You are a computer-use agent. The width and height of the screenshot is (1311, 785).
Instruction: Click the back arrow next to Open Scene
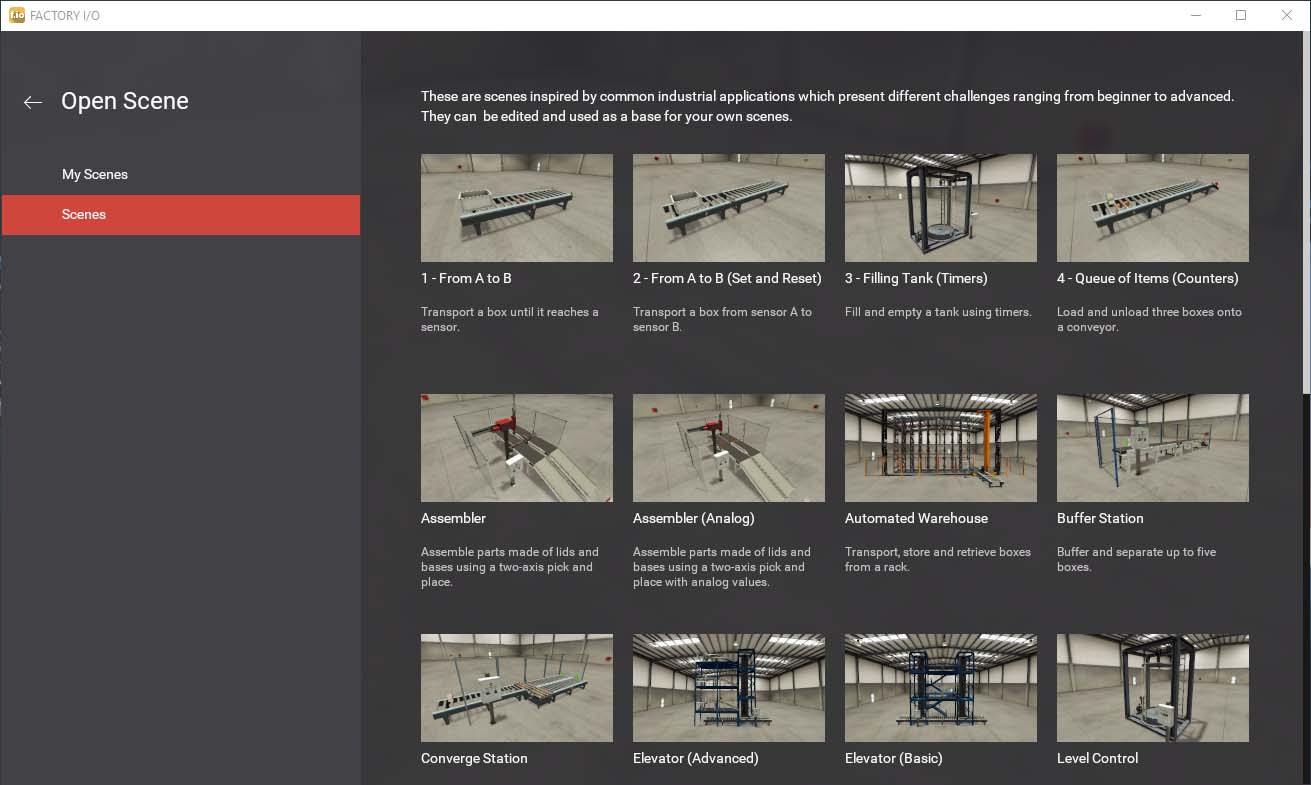pos(33,102)
